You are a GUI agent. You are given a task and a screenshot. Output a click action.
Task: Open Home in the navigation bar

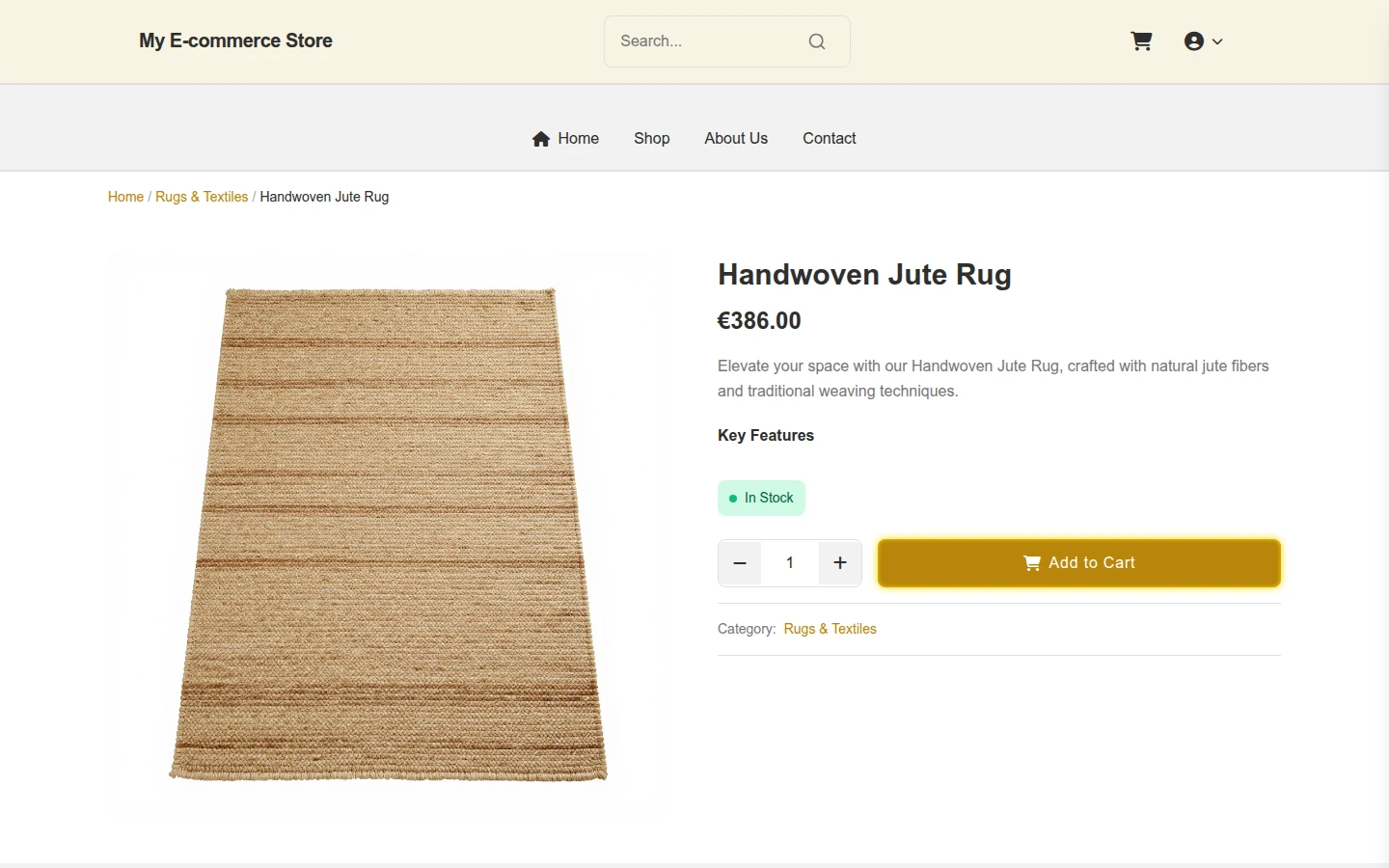click(565, 139)
